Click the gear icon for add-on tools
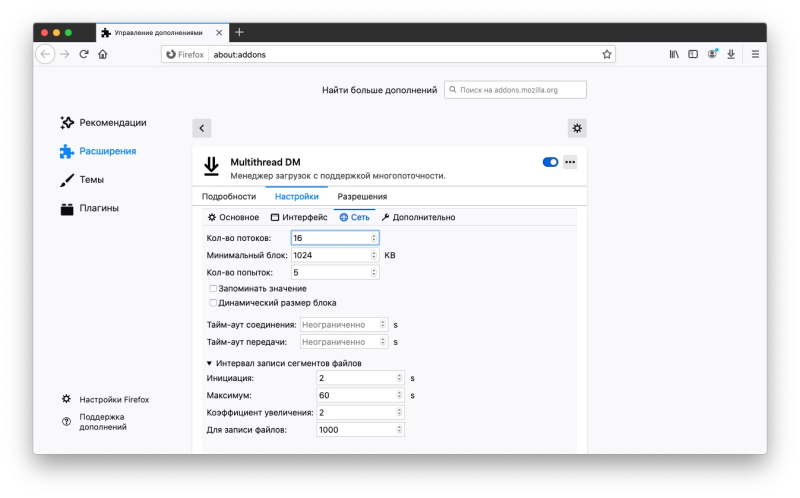The width and height of the screenshot is (800, 498). [x=577, y=128]
